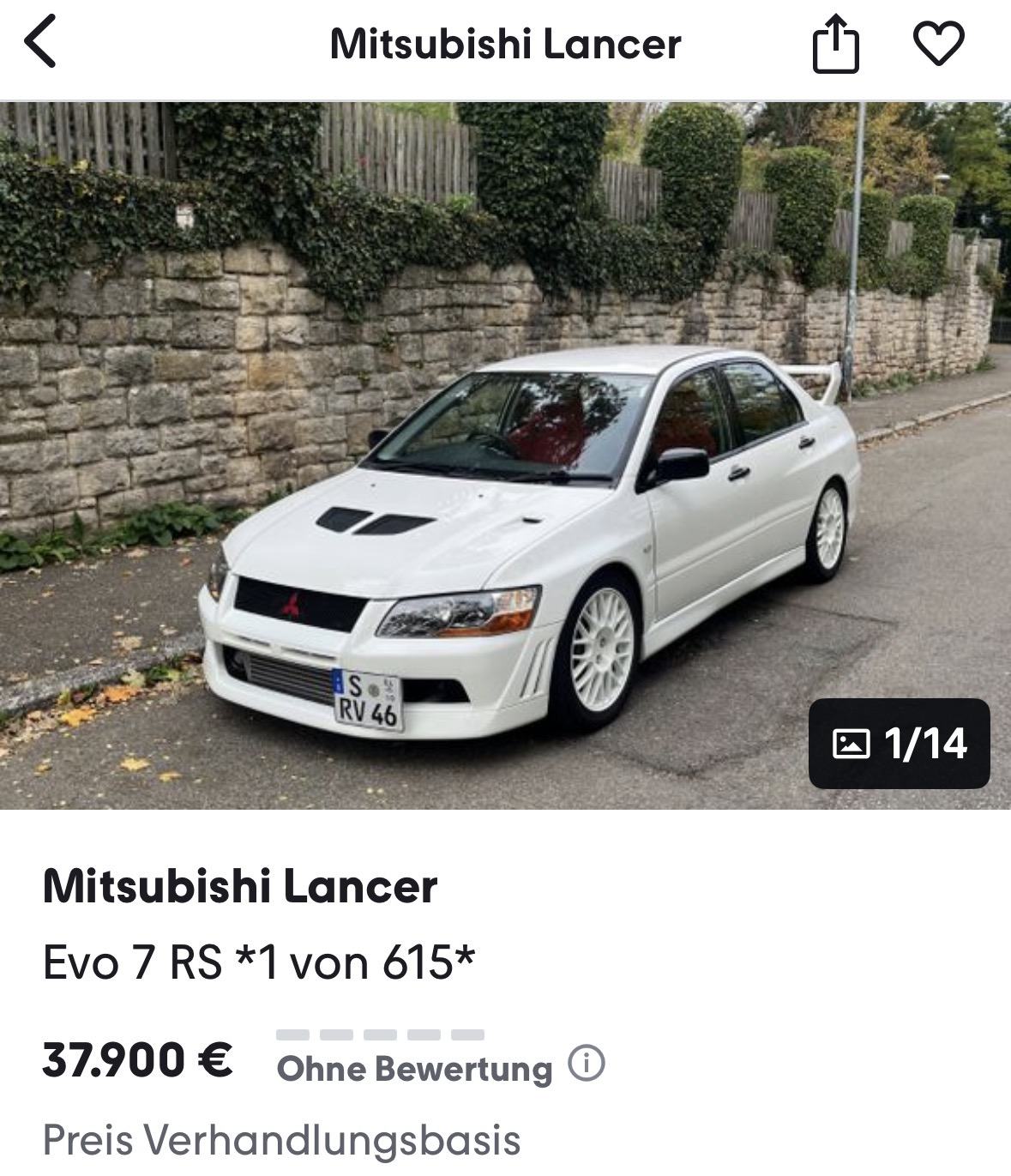1011x1176 pixels.
Task: Click the last segment of the rating bar
Action: [x=467, y=1034]
